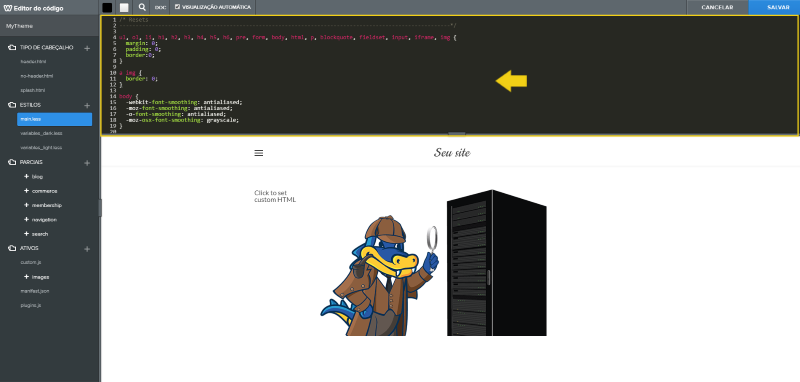Click the 'a img {' code line
This screenshot has width=800, height=382.
click(x=130, y=73)
